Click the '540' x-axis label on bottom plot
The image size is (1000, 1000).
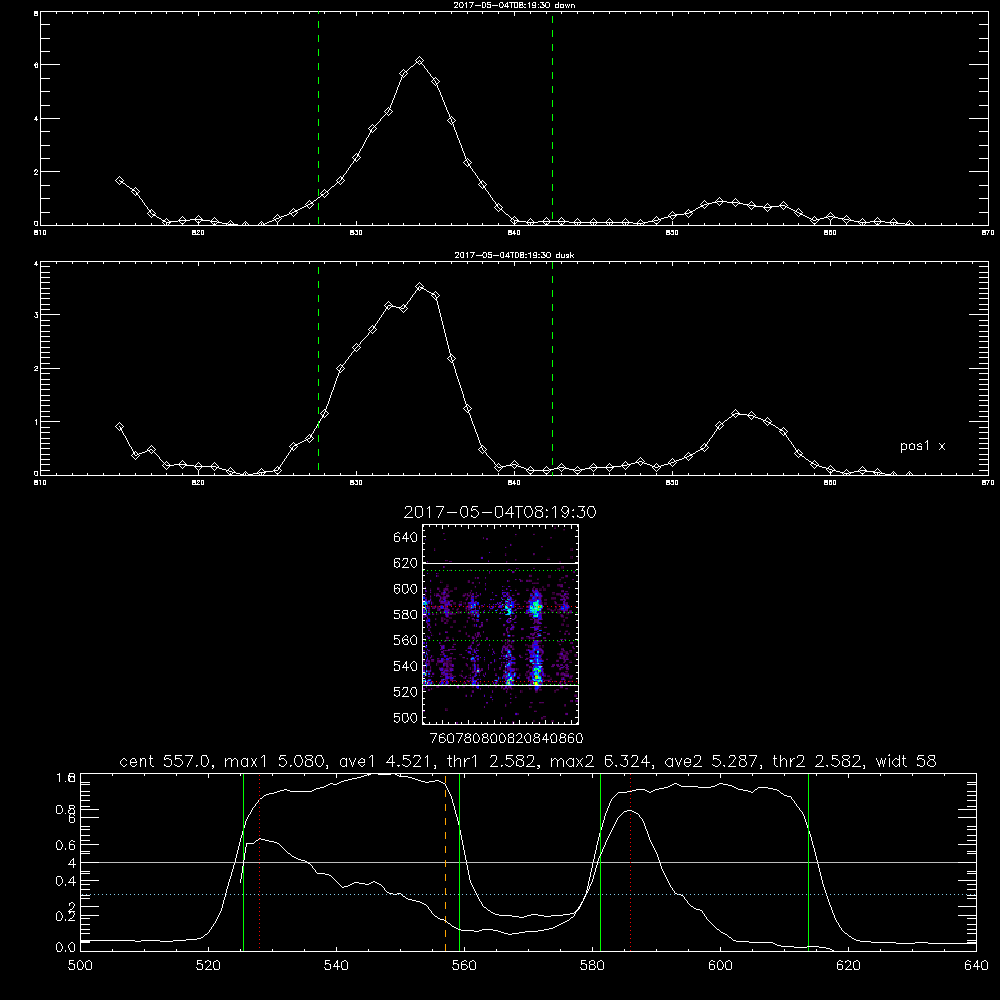pos(336,966)
